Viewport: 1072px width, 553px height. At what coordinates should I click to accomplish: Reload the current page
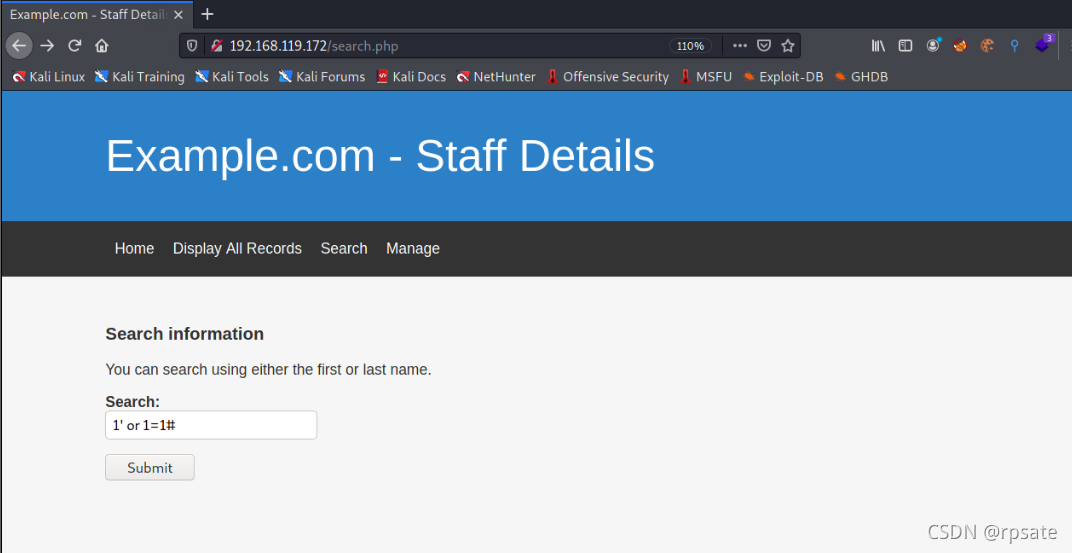pyautogui.click(x=75, y=46)
